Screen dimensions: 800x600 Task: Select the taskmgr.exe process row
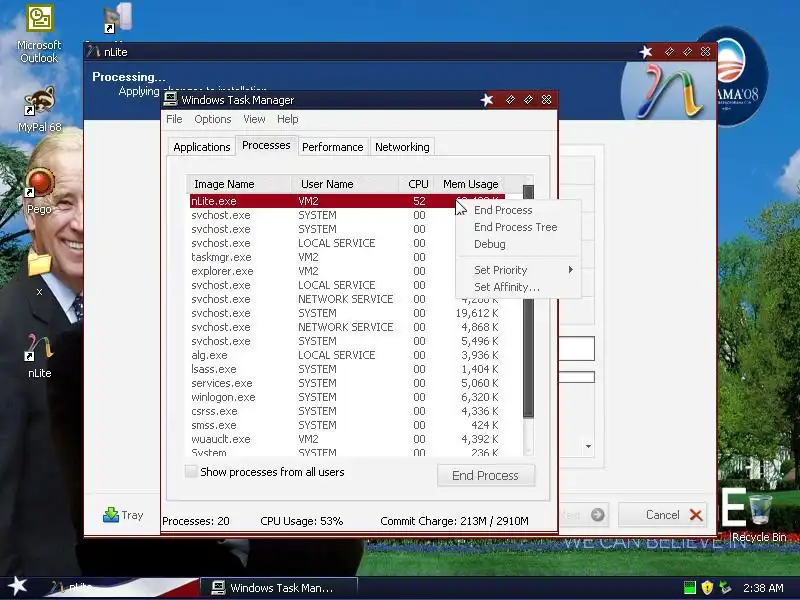[347, 257]
